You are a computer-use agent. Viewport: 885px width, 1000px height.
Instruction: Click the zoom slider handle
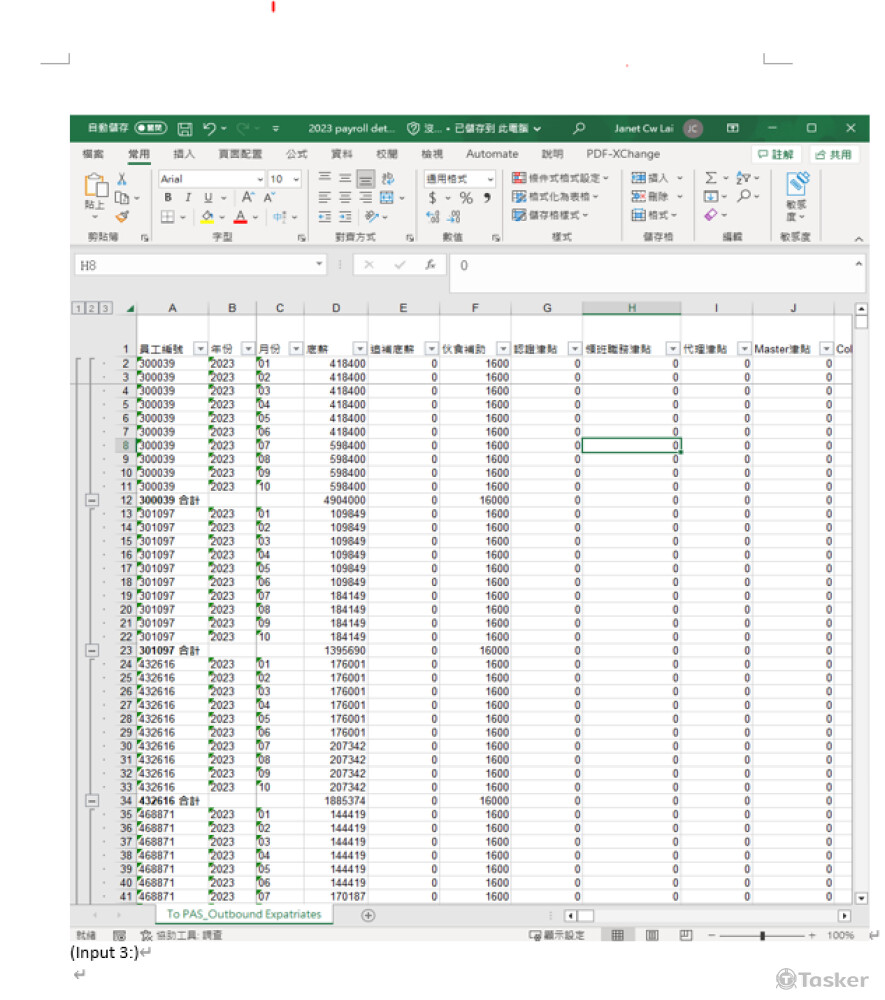click(x=762, y=935)
